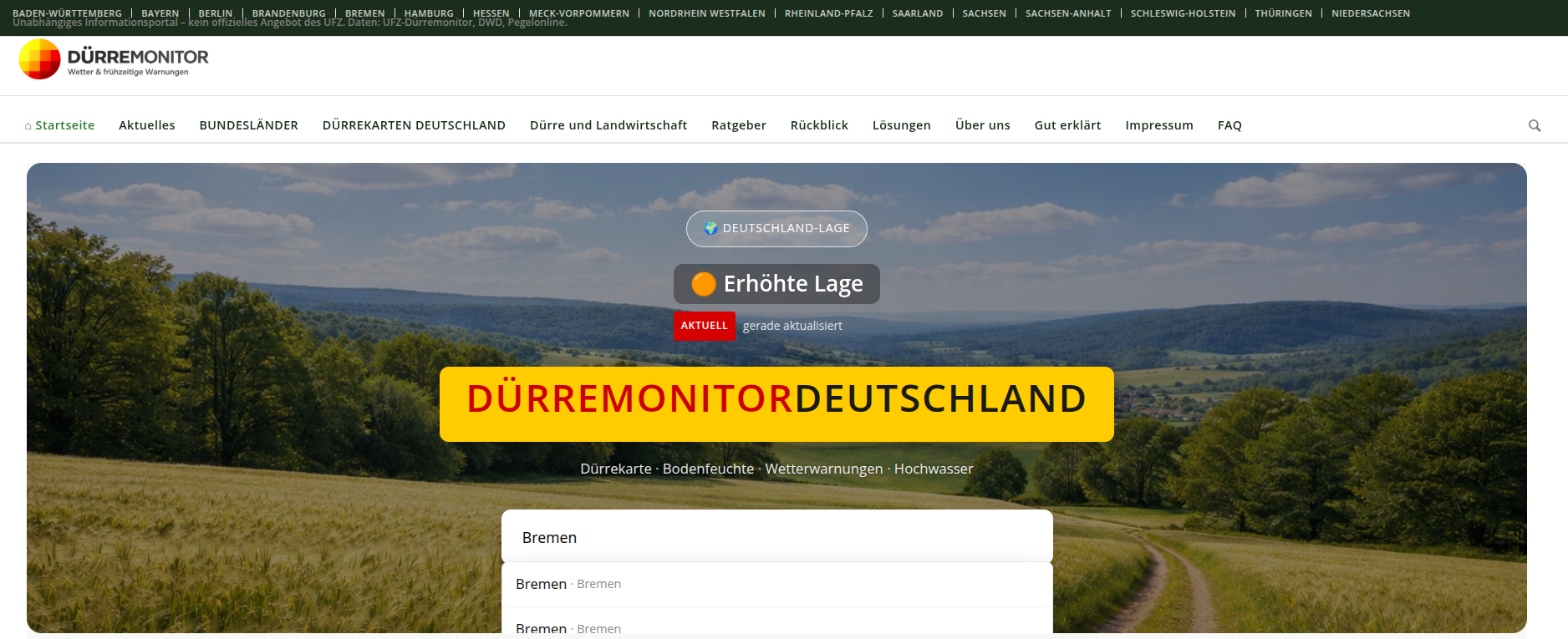Select HESSEN in top bar
The height and width of the screenshot is (639, 1568).
coord(491,13)
